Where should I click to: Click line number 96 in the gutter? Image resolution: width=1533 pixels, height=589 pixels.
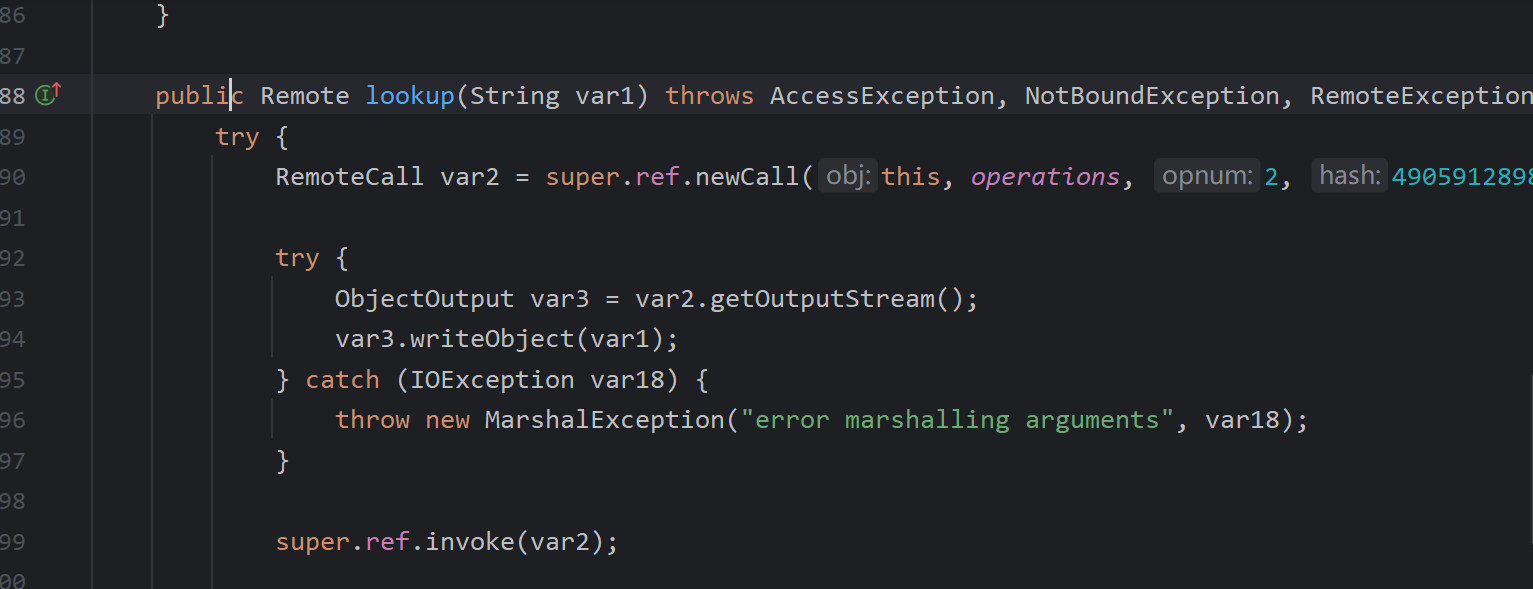point(14,420)
